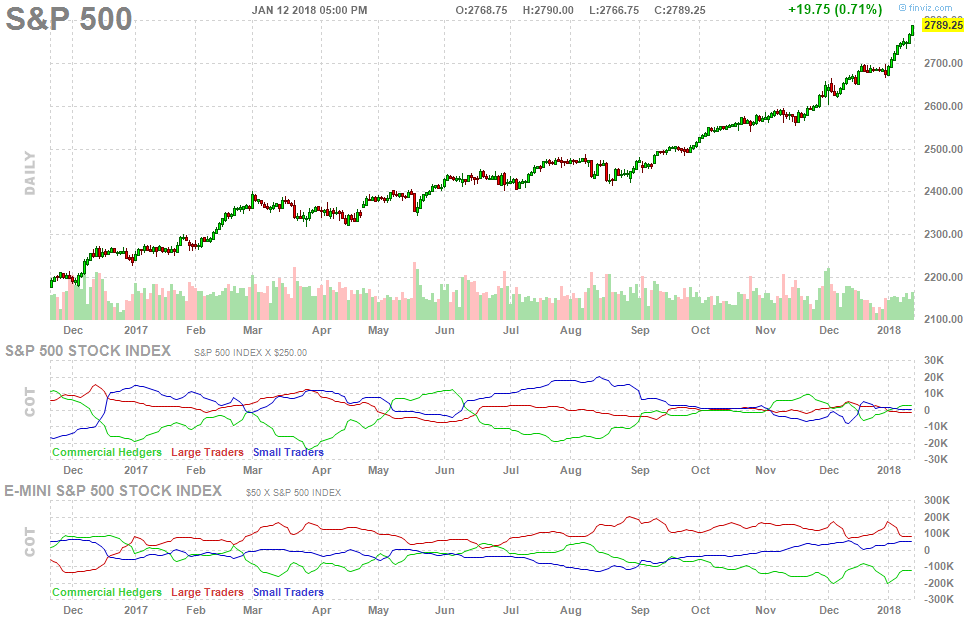Click the -10K axis label
This screenshot has height=620, width=964.
pos(936,427)
